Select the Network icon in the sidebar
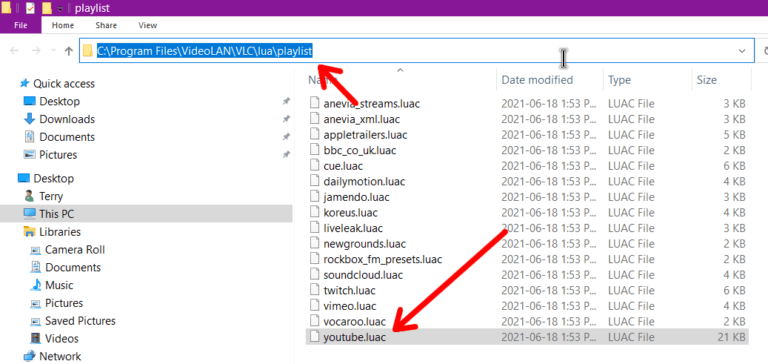Image resolution: width=768 pixels, height=364 pixels. [30, 356]
